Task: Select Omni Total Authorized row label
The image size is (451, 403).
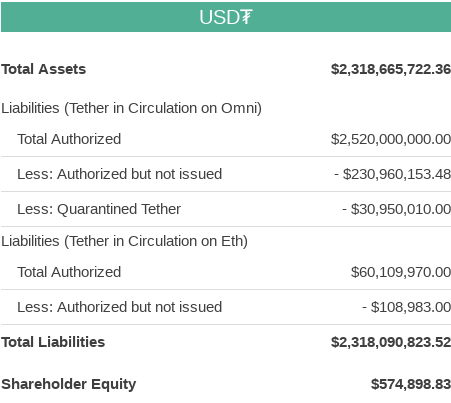Action: pyautogui.click(x=69, y=139)
